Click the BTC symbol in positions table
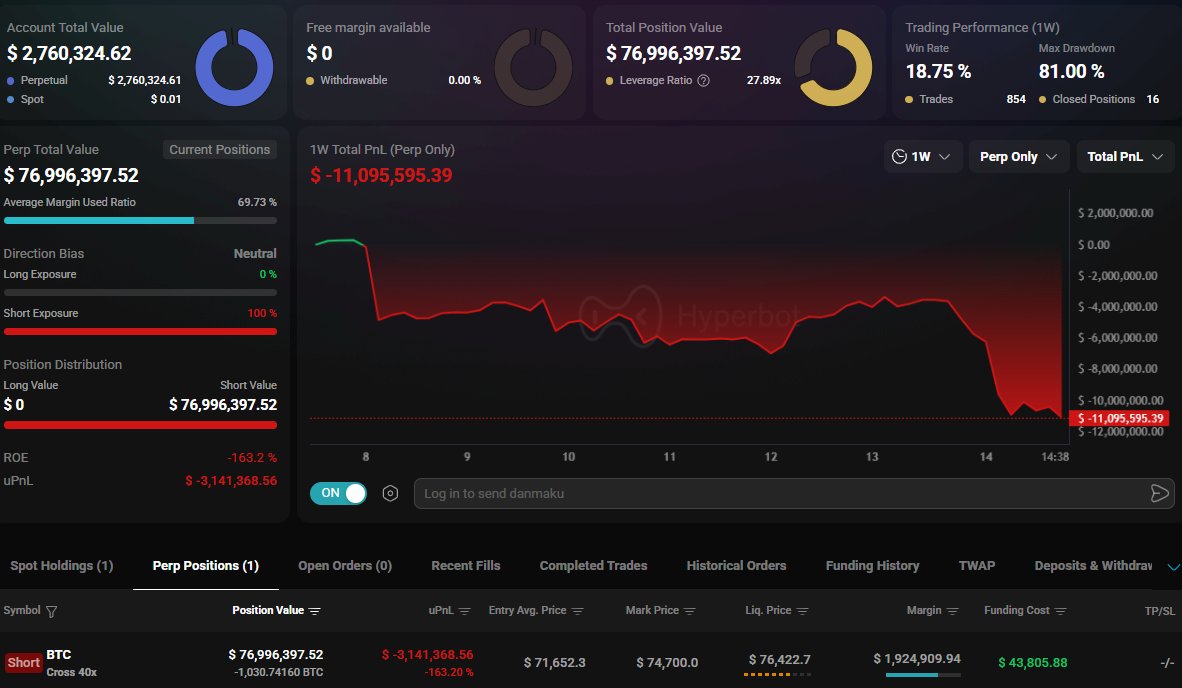Viewport: 1182px width, 688px height. (x=59, y=655)
